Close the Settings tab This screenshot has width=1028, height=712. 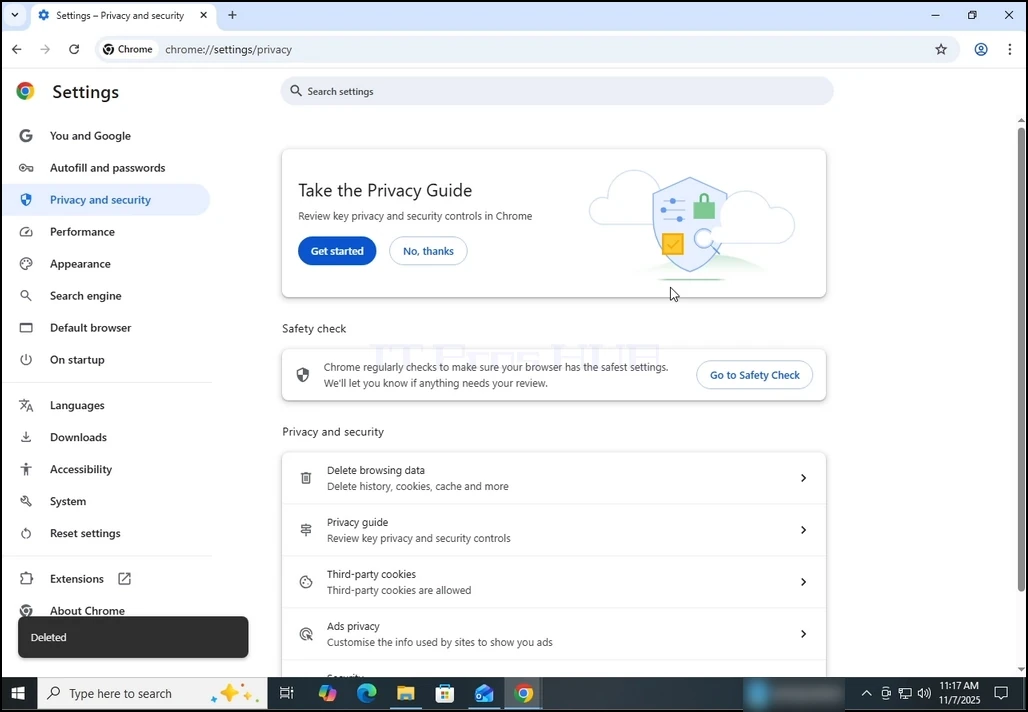203,15
